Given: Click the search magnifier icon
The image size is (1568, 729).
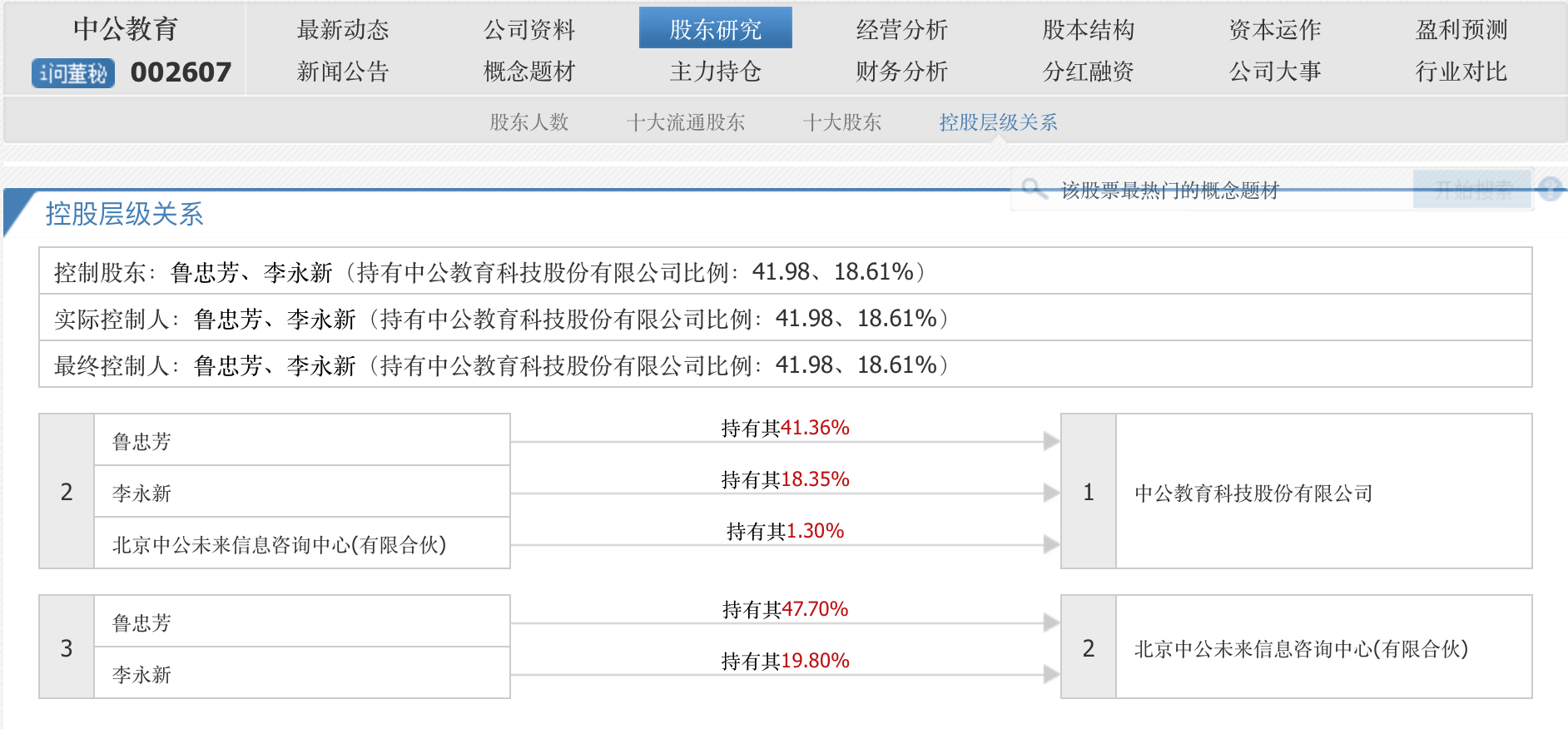Looking at the screenshot, I should click(x=1033, y=189).
